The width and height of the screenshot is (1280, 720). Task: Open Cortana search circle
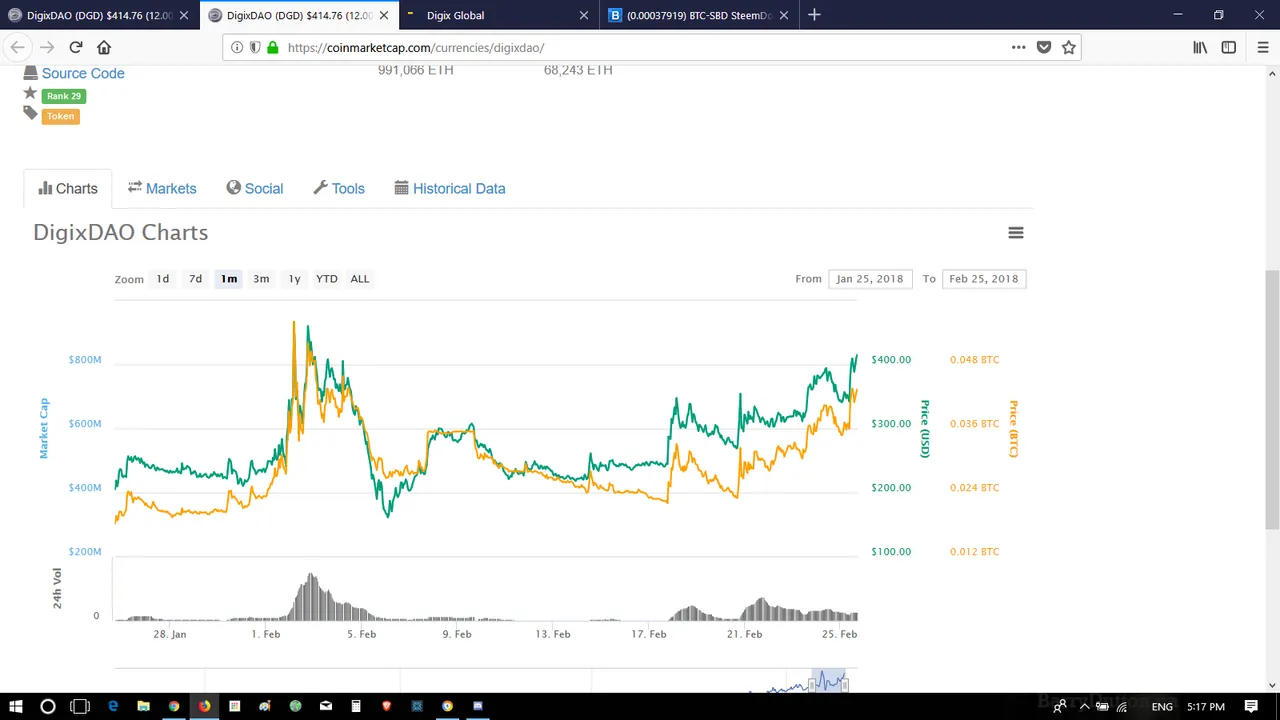tap(47, 706)
